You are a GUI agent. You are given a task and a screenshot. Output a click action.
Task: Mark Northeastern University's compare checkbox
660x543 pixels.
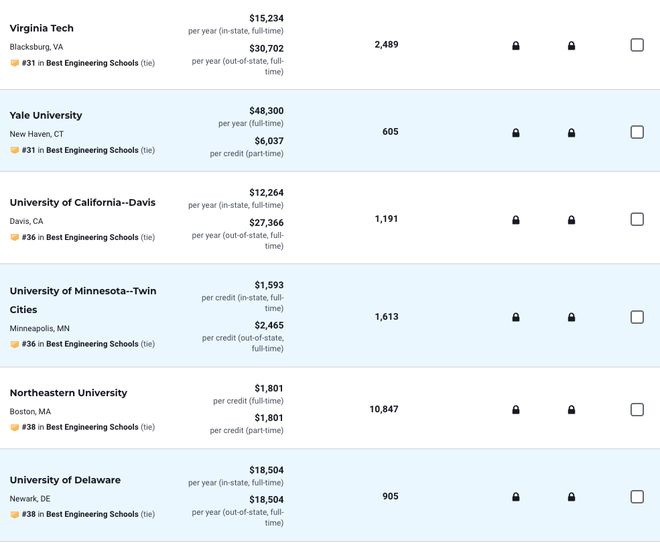[x=637, y=409]
